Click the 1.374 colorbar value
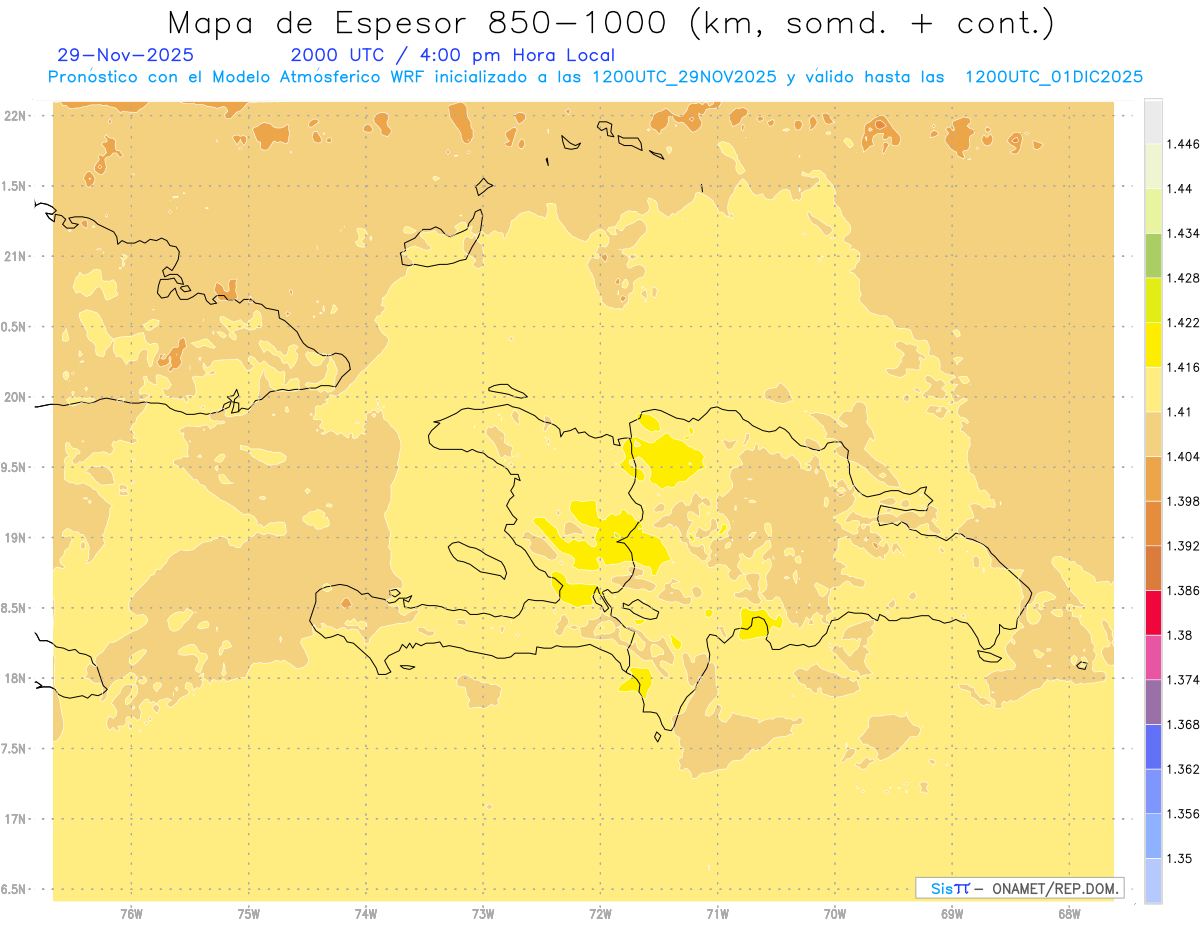Viewport: 1200px width, 927px height. click(x=1183, y=680)
